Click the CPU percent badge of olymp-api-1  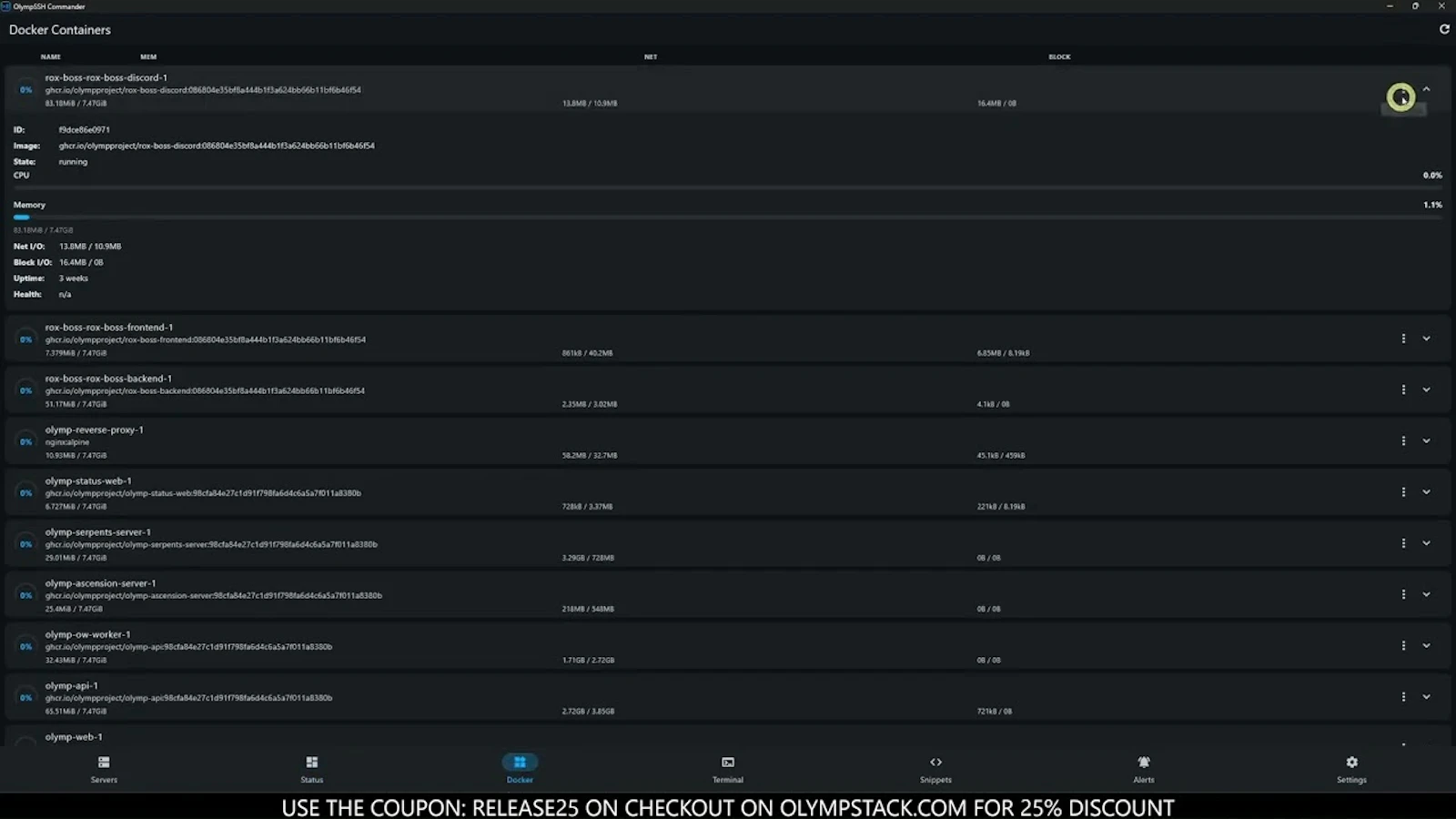click(25, 698)
